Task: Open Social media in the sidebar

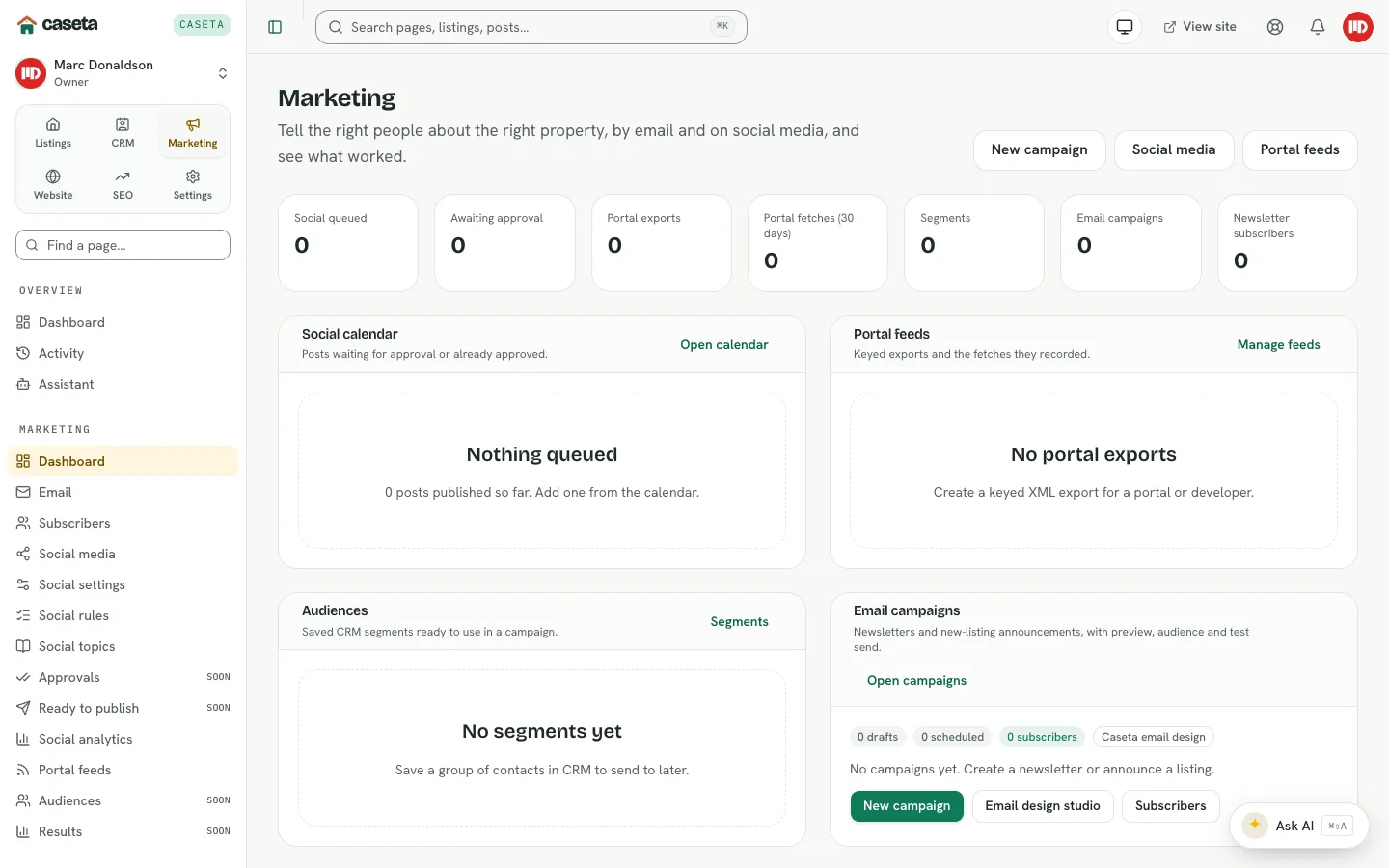Action: pos(123,554)
